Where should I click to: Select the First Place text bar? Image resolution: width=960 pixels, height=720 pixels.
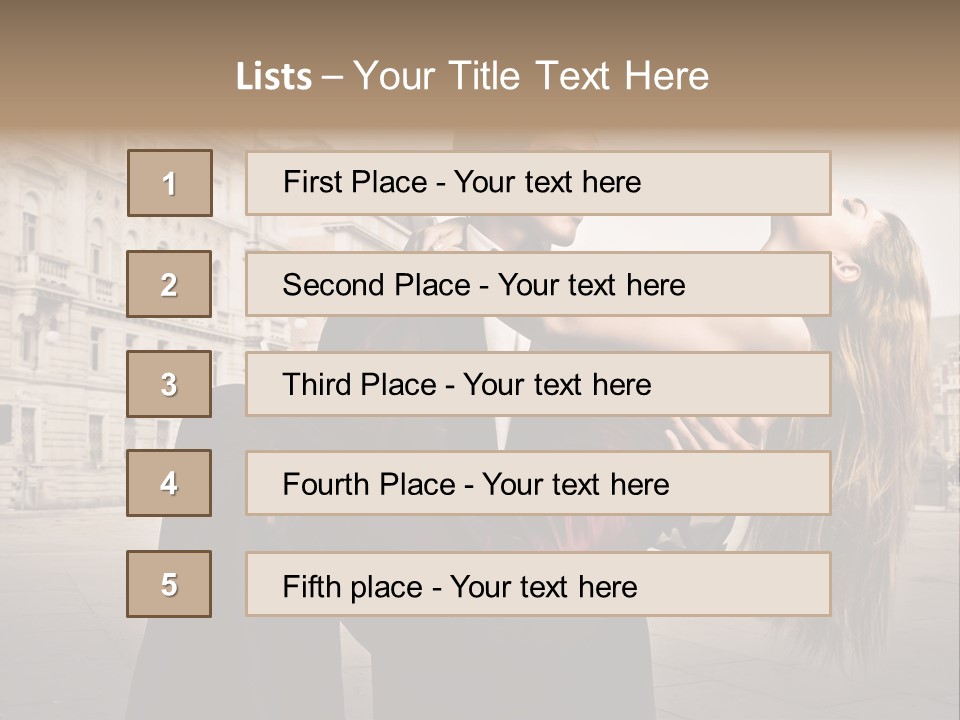click(x=538, y=183)
